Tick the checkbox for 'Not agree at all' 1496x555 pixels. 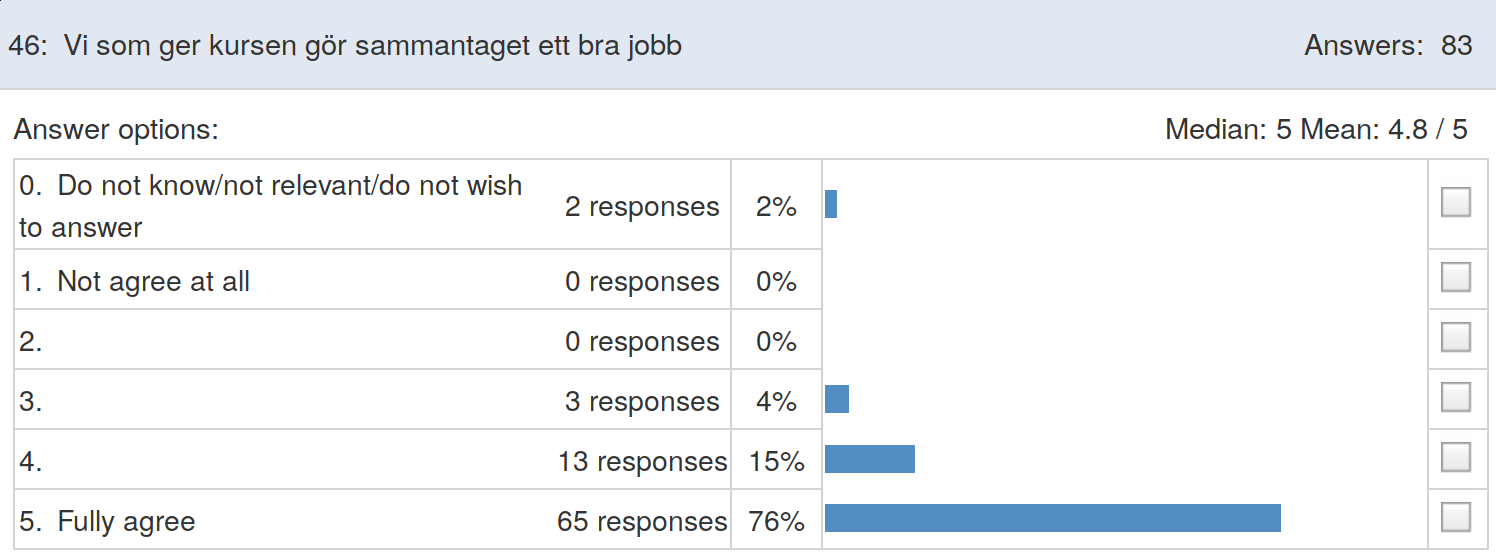1455,277
